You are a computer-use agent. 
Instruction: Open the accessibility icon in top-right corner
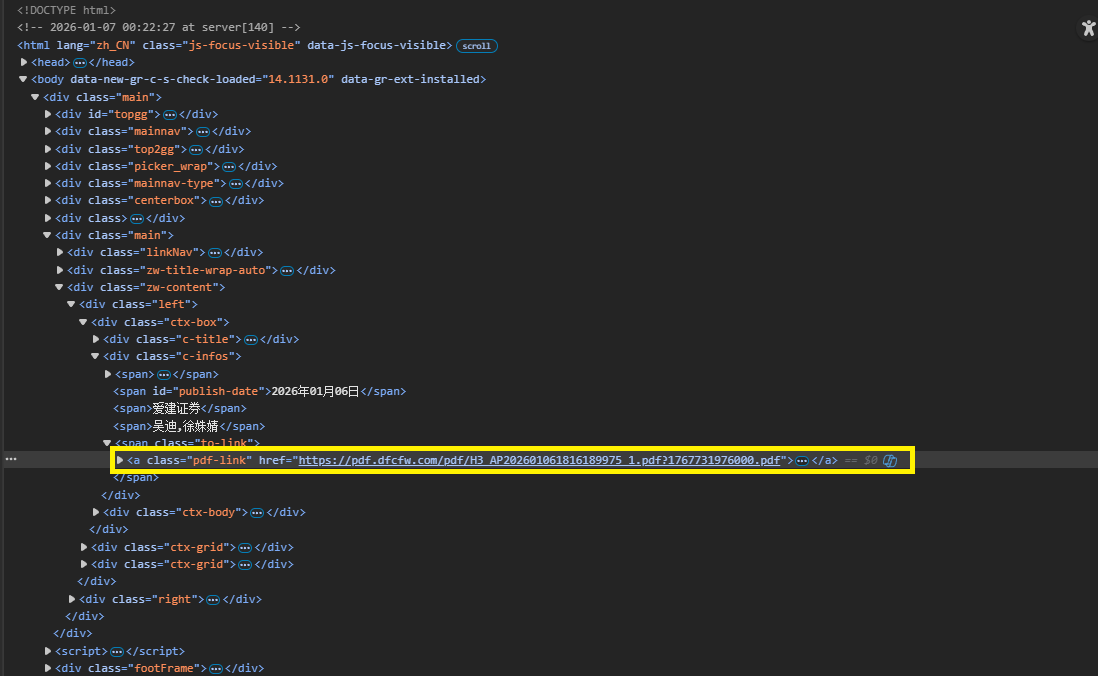click(x=1088, y=29)
